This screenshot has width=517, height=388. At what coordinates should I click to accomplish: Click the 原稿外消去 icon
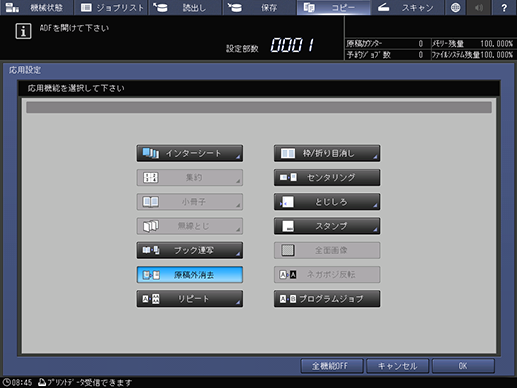click(151, 275)
